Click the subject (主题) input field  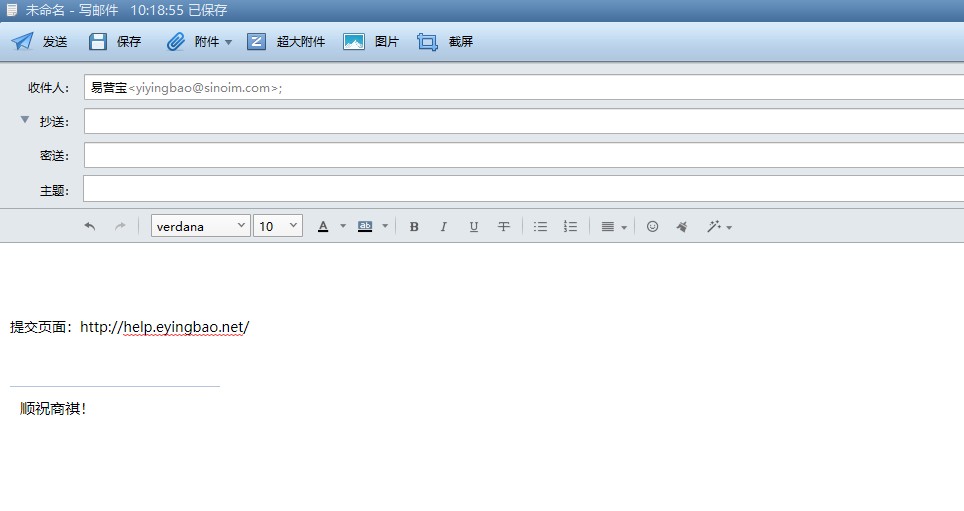pyautogui.click(x=524, y=189)
